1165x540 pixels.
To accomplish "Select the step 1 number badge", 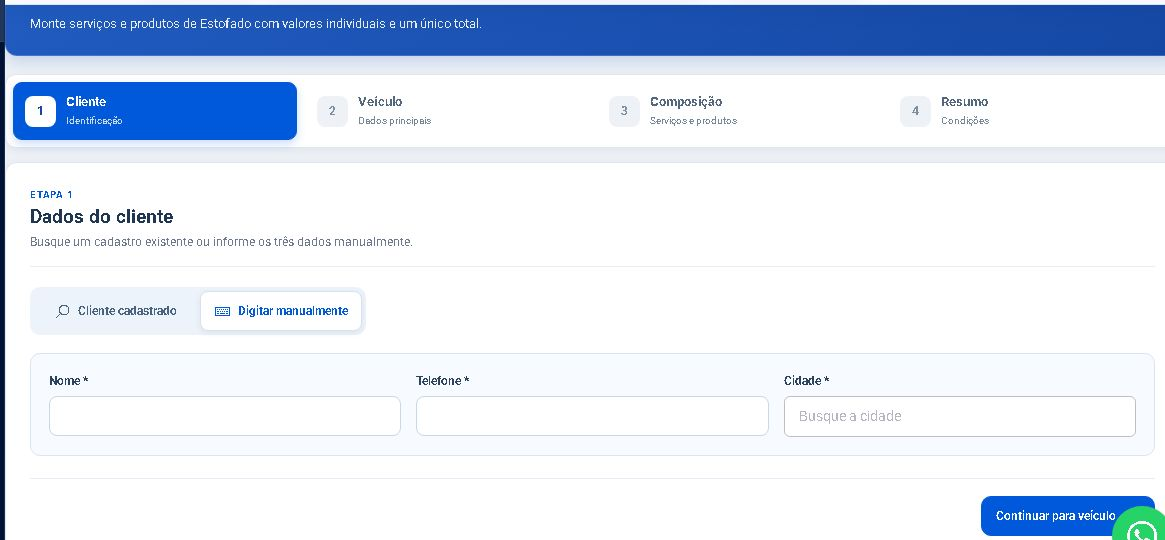I will [40, 111].
